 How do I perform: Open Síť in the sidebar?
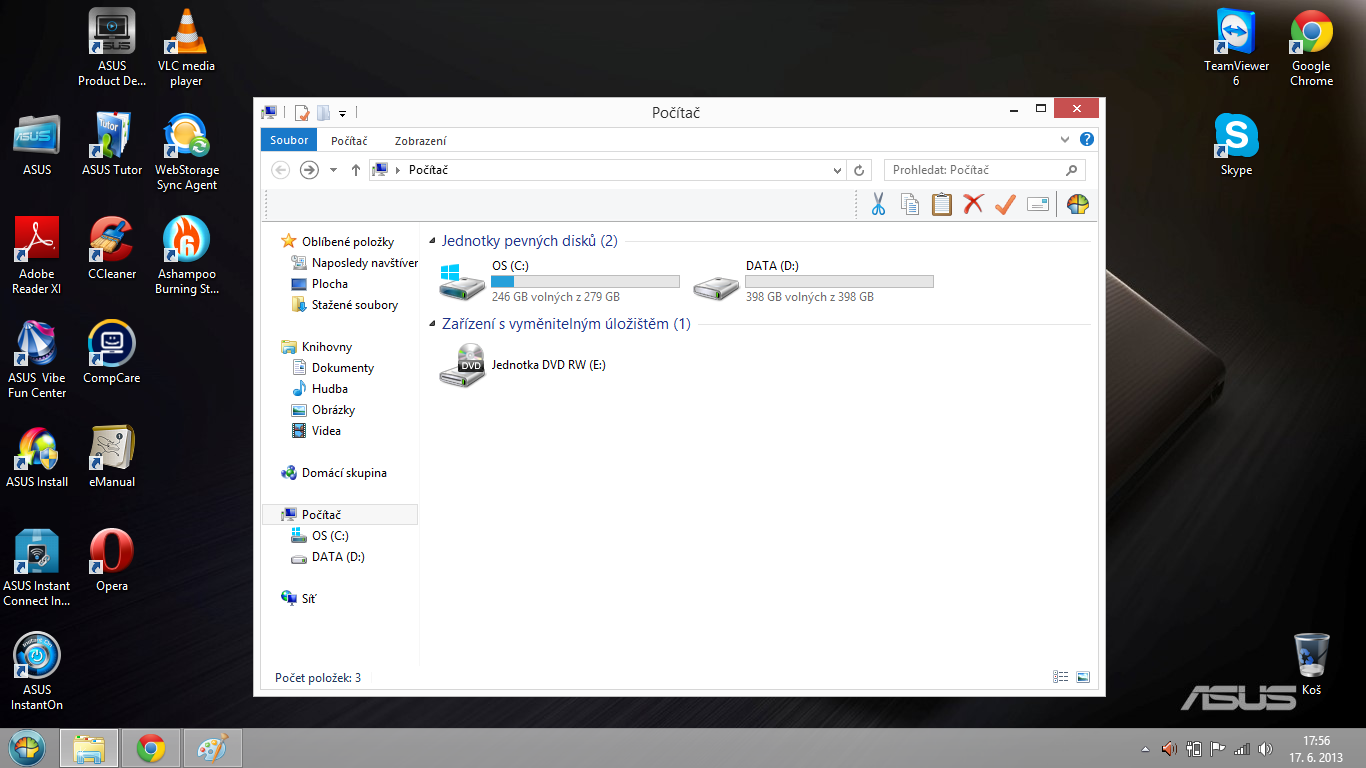click(299, 599)
